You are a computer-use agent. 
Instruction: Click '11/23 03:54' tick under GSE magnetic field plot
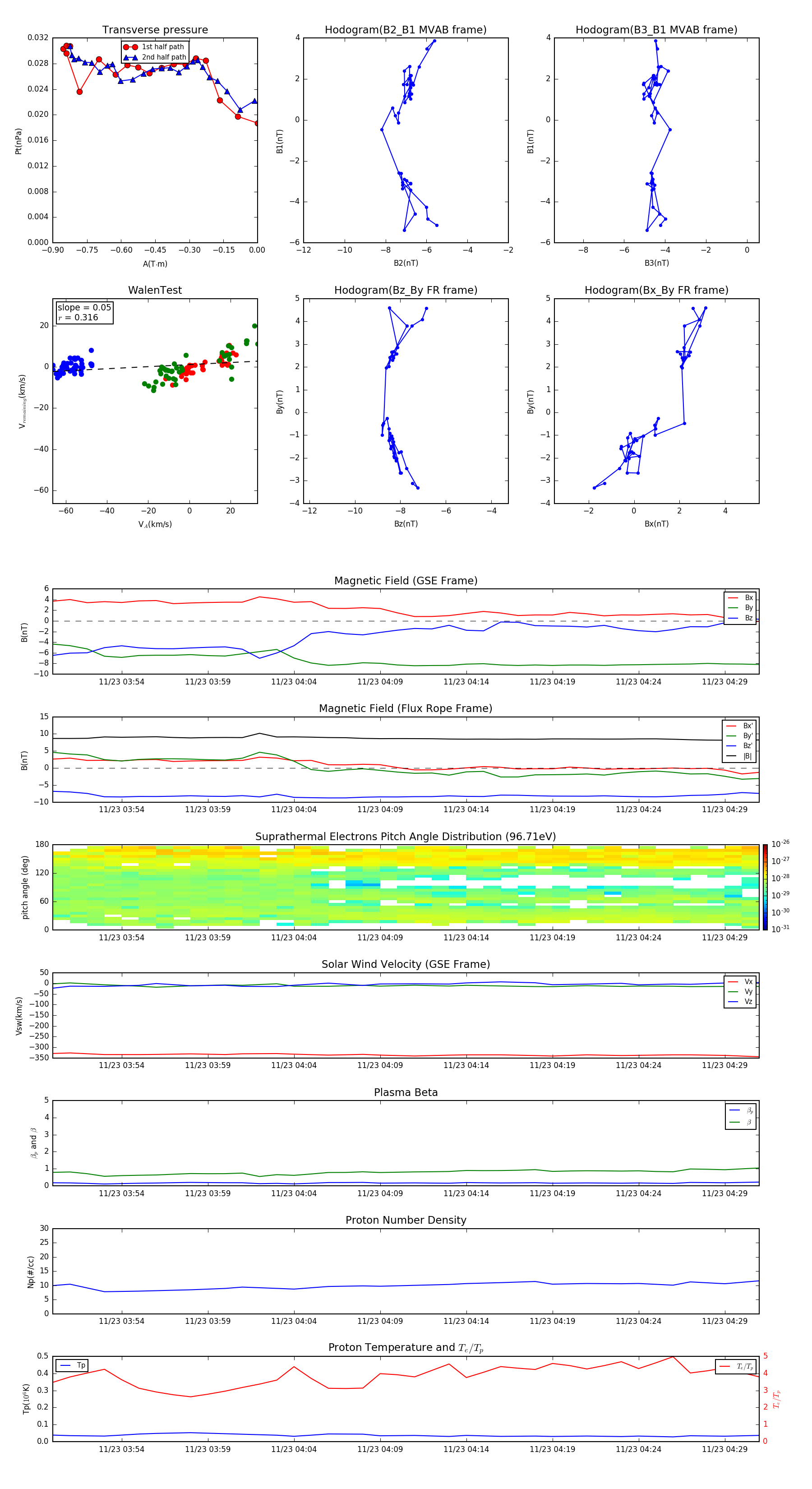coord(121,682)
